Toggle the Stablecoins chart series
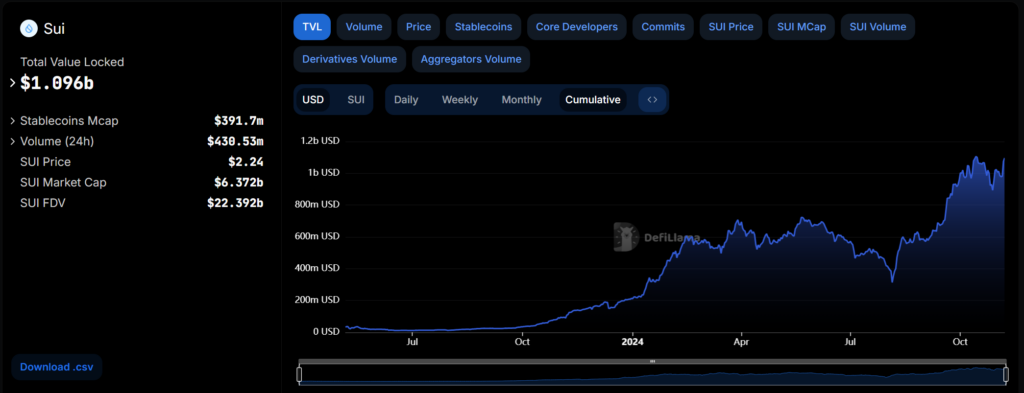Viewport: 1024px width, 393px height. pyautogui.click(x=483, y=27)
